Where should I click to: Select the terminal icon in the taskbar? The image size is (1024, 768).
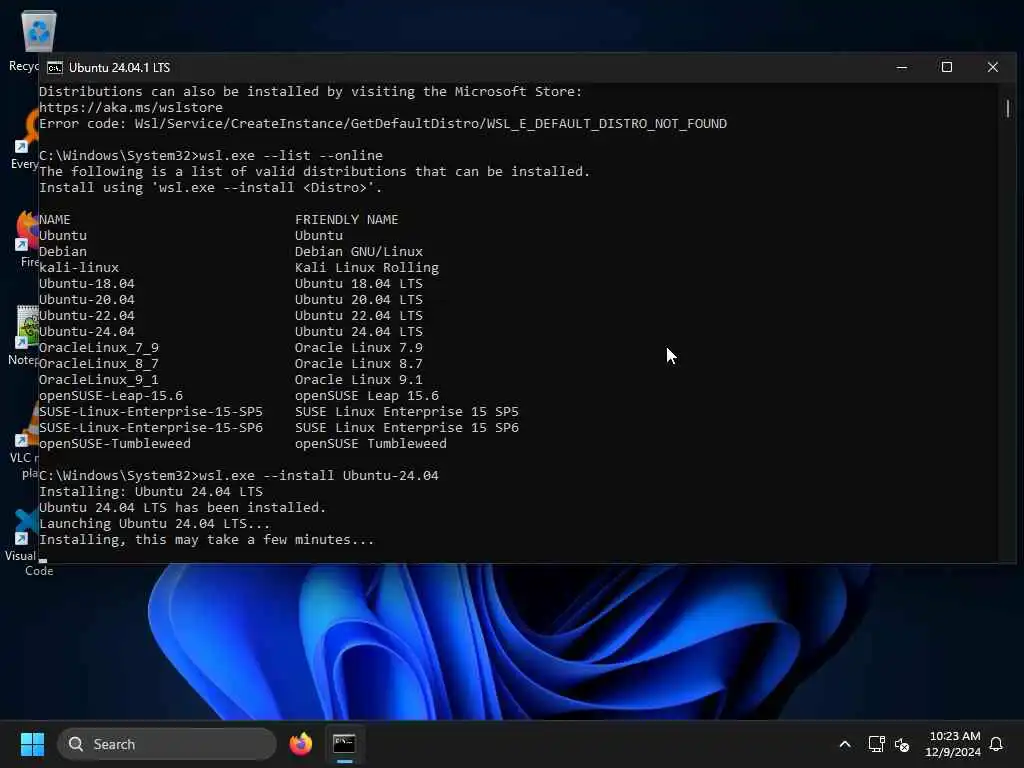pos(344,744)
